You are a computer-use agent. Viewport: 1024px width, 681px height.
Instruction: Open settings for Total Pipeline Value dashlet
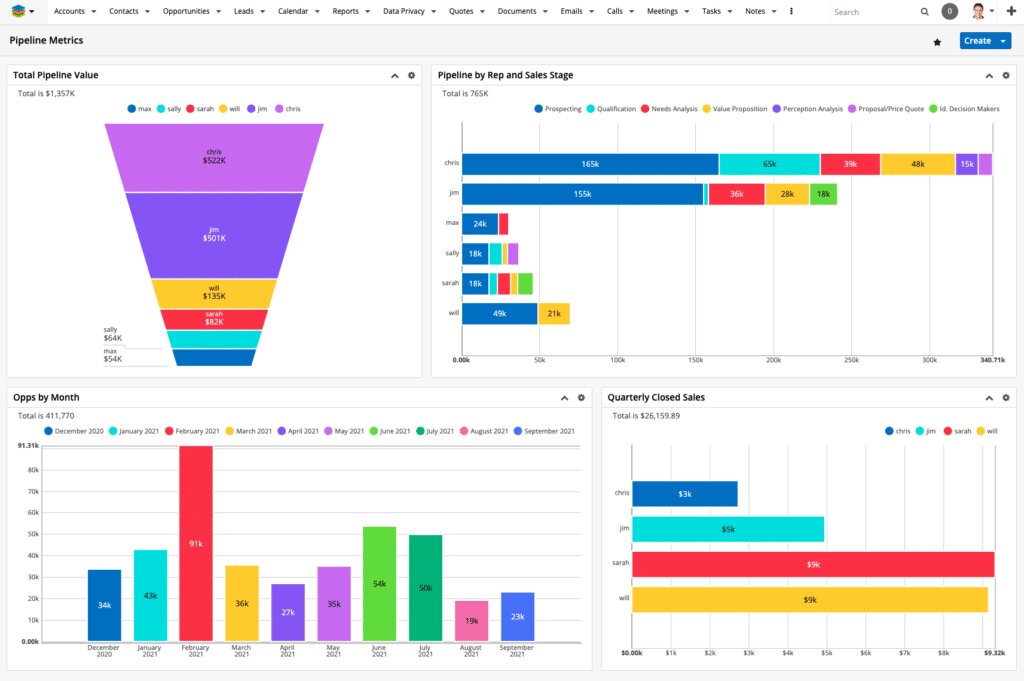[410, 74]
